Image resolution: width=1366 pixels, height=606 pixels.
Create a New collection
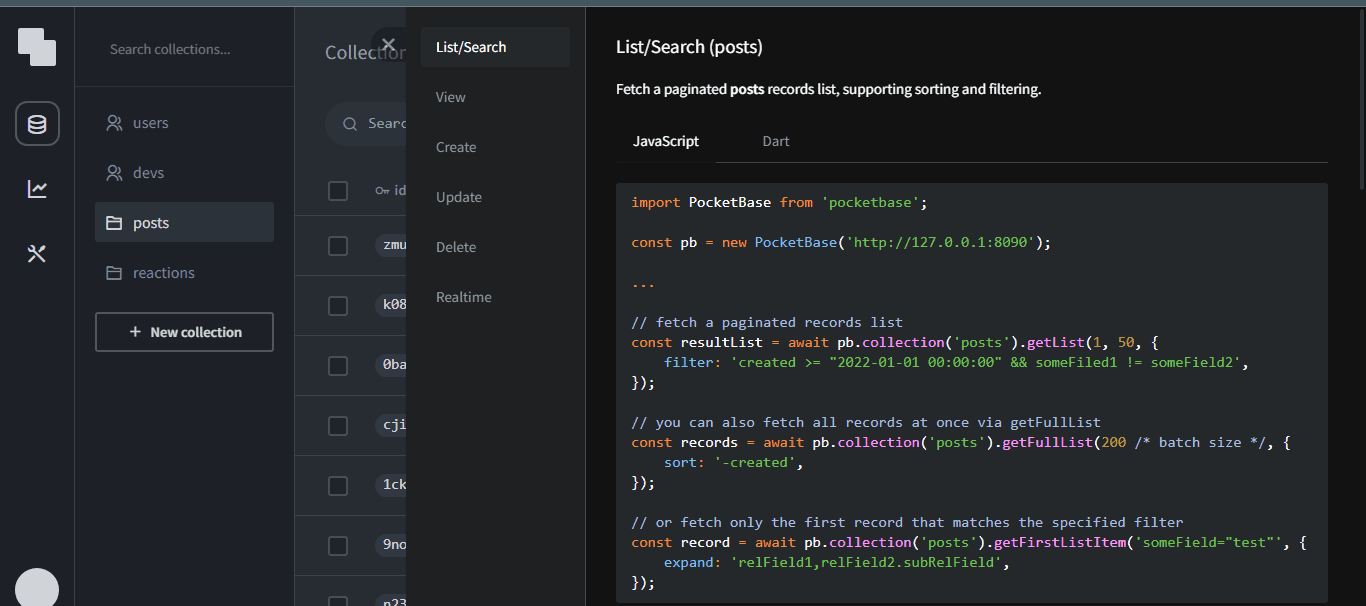coord(184,332)
